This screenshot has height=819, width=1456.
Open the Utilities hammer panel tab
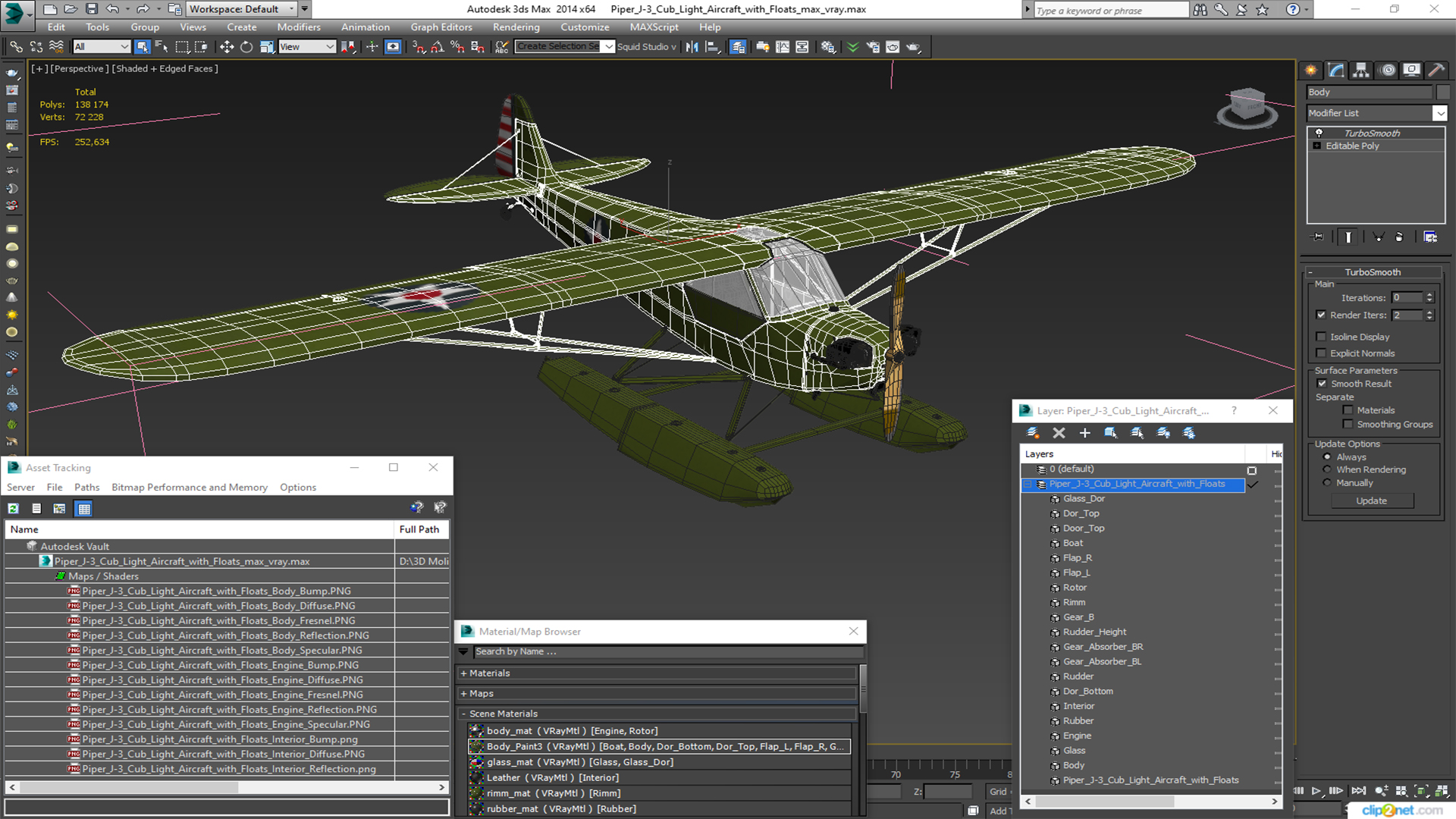point(1436,70)
